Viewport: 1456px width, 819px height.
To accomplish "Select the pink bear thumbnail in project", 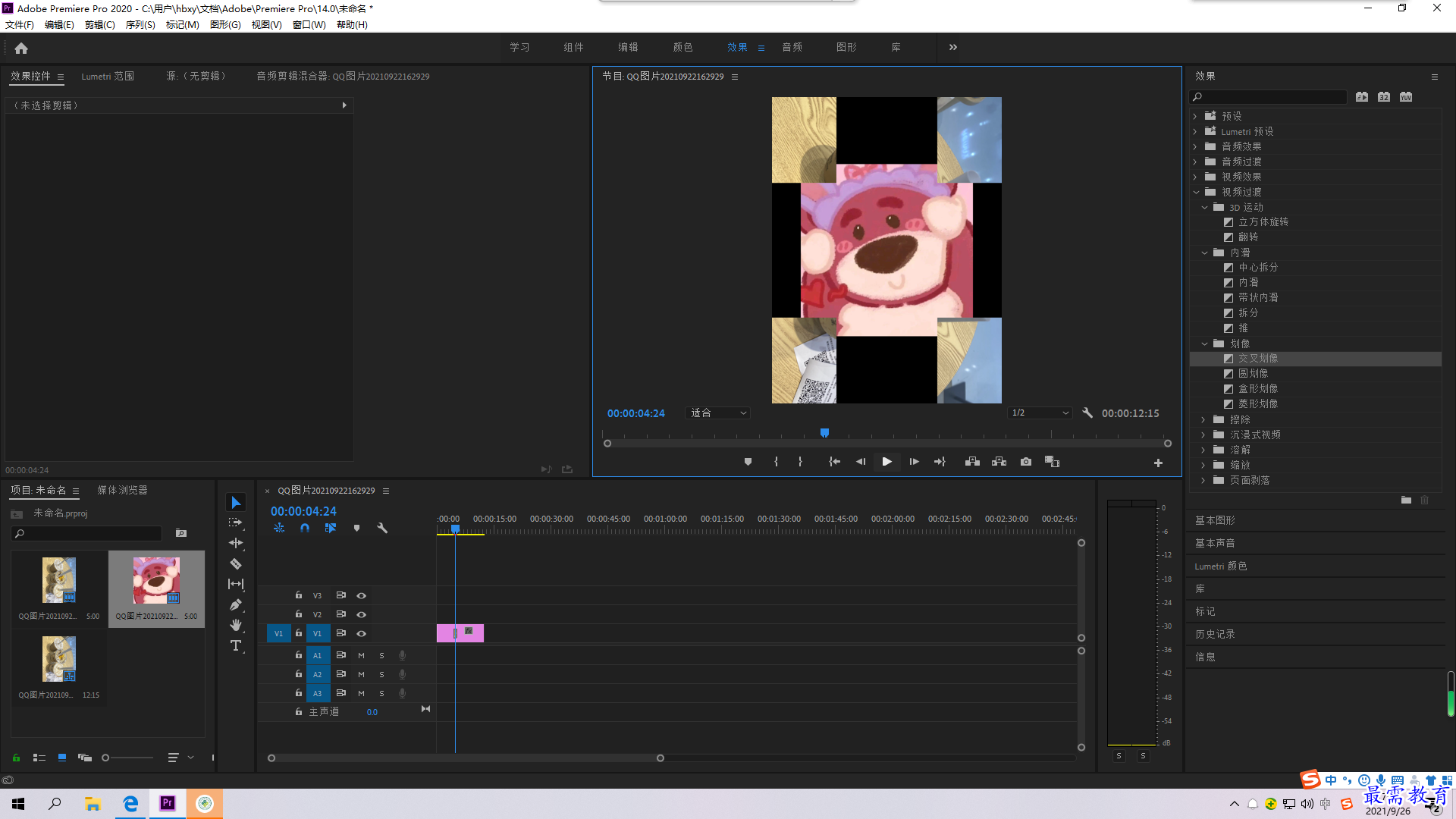I will (x=156, y=581).
